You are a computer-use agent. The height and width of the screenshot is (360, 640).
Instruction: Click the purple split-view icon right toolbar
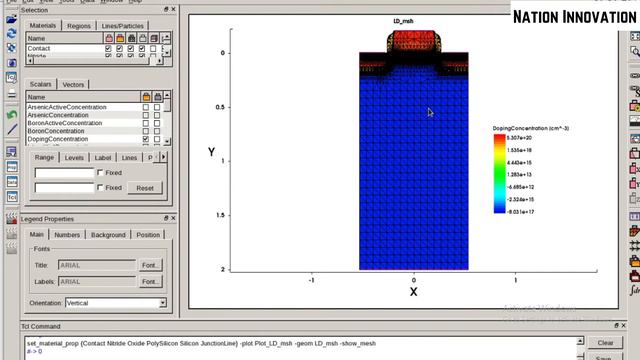point(635,216)
